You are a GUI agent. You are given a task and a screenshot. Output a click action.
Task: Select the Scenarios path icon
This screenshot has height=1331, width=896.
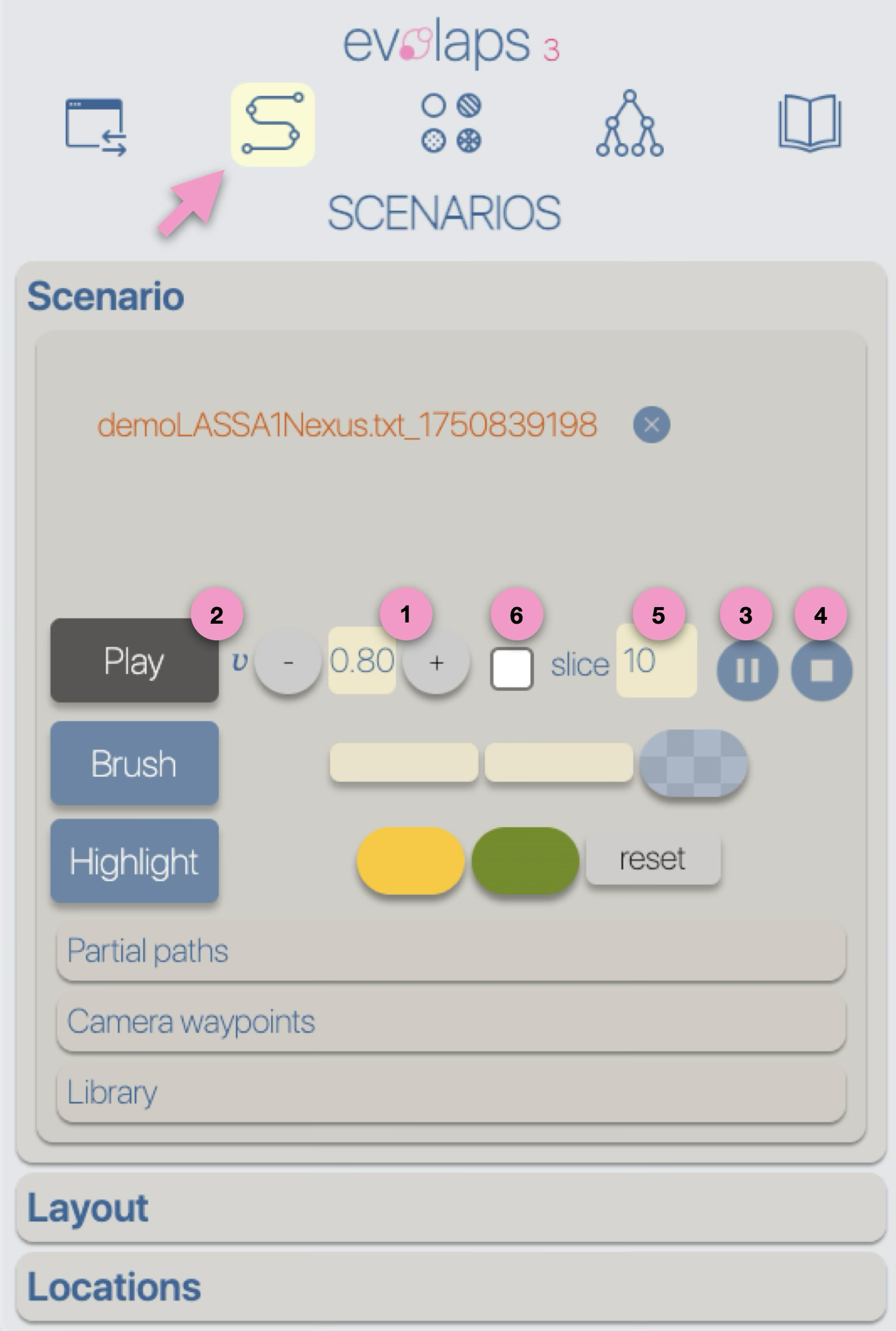click(272, 124)
